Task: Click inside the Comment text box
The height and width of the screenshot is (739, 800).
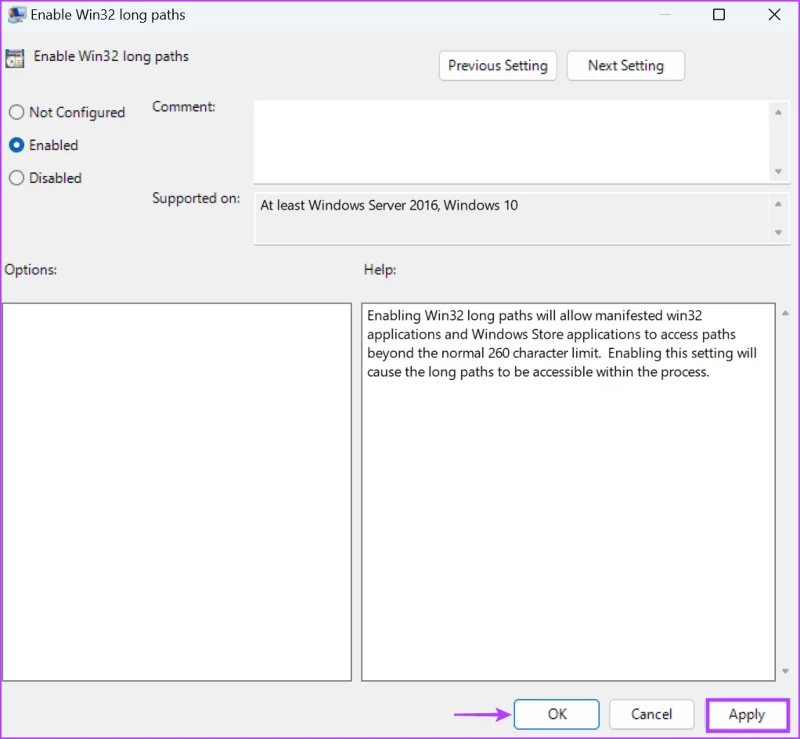Action: click(x=511, y=141)
